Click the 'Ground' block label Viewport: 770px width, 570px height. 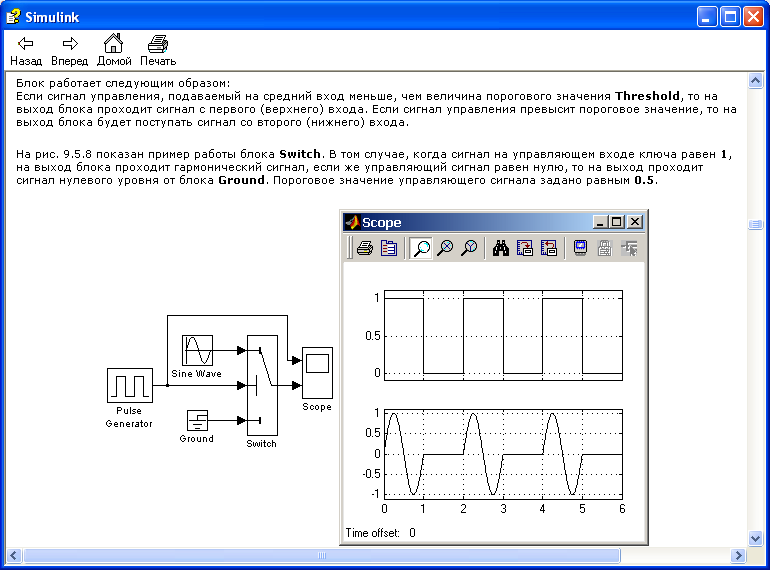[196, 439]
